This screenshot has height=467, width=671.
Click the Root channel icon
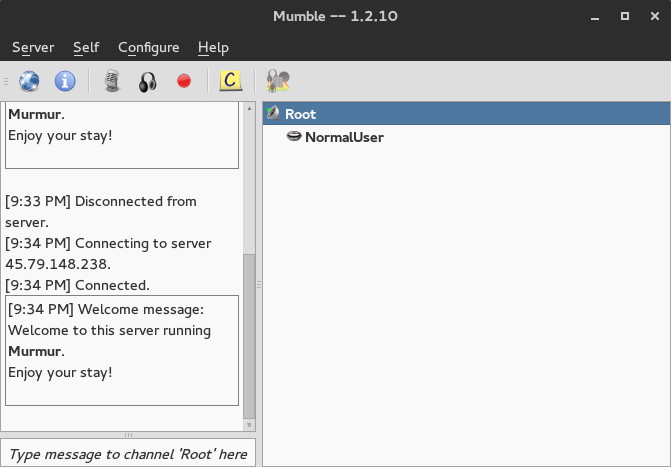coord(273,114)
